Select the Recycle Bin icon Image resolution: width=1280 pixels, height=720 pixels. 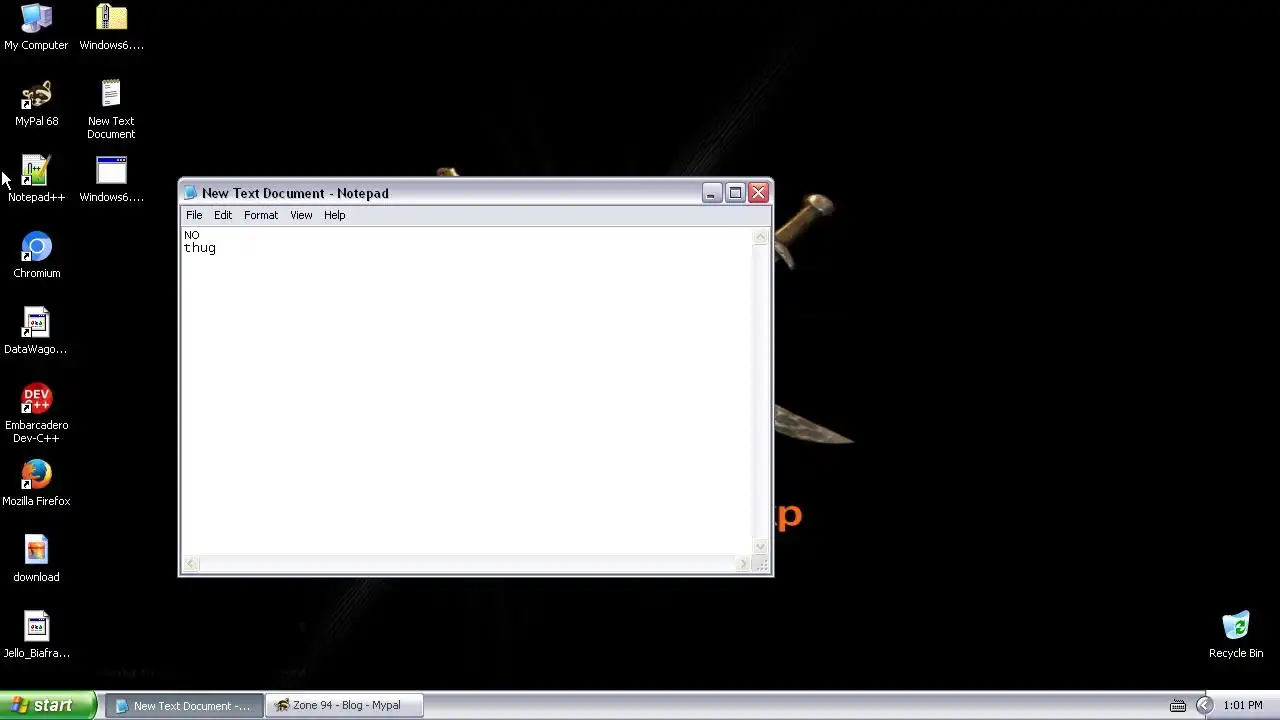[1236, 635]
